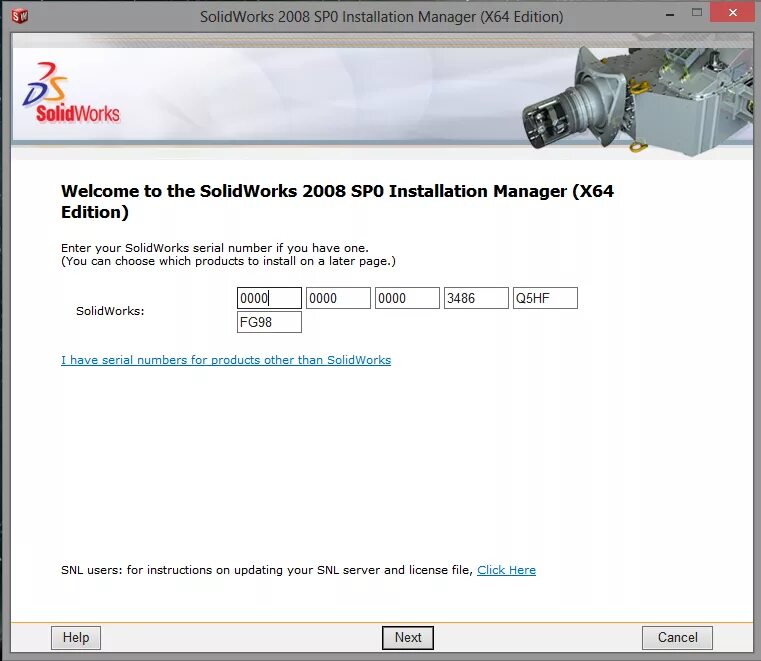Click the serial field showing Q5HF
Image resolution: width=761 pixels, height=661 pixels.
pyautogui.click(x=545, y=298)
